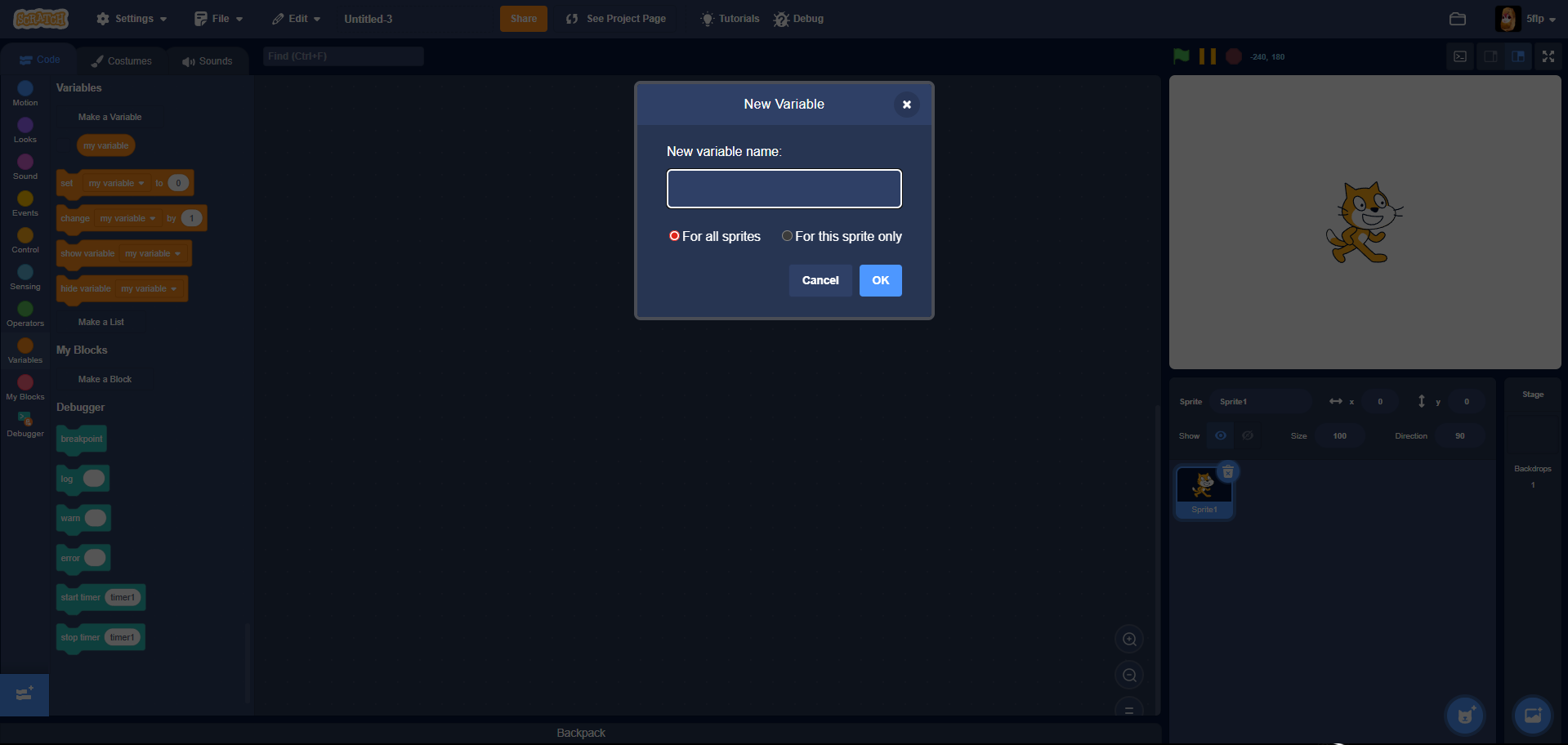This screenshot has height=745, width=1568.
Task: Open See Project Page
Action: (x=616, y=19)
